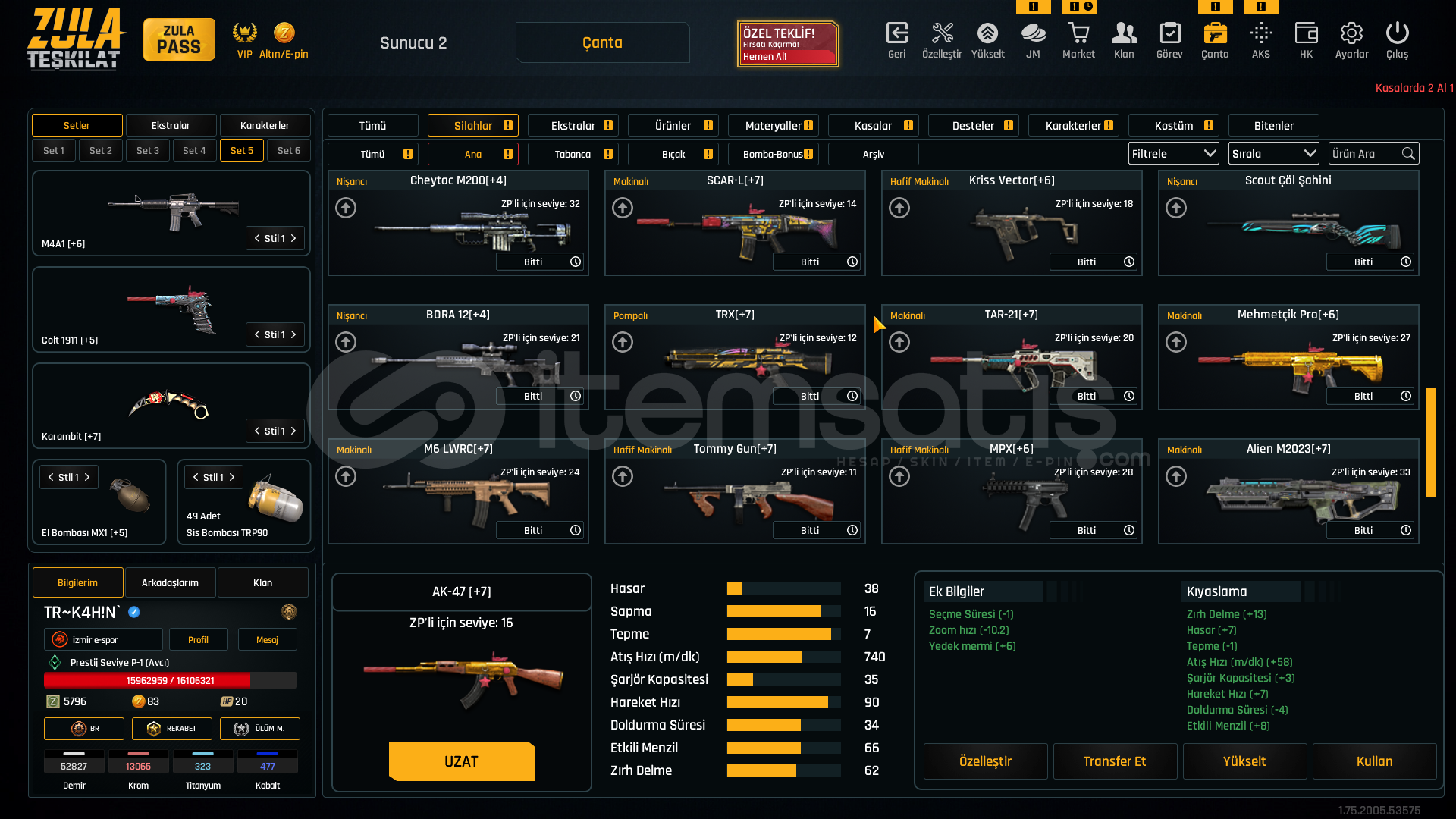Click the Mesaj button

coord(267,639)
